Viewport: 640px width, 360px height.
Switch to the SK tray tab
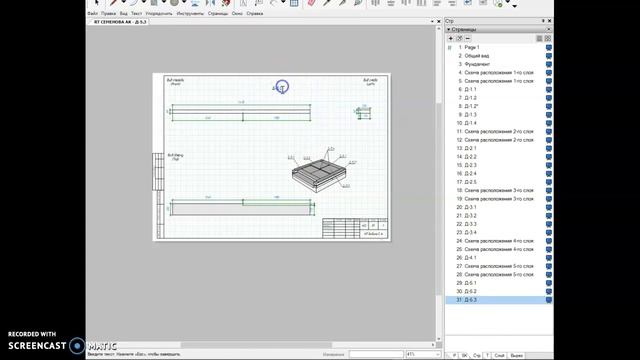[464, 356]
